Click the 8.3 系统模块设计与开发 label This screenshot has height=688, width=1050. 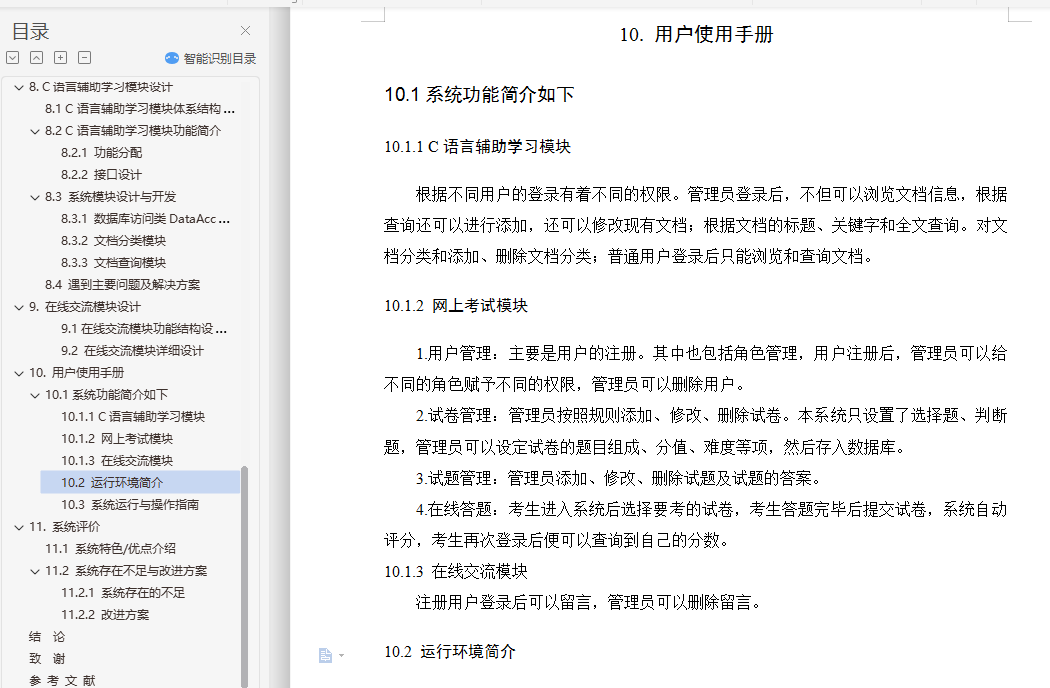click(x=110, y=197)
